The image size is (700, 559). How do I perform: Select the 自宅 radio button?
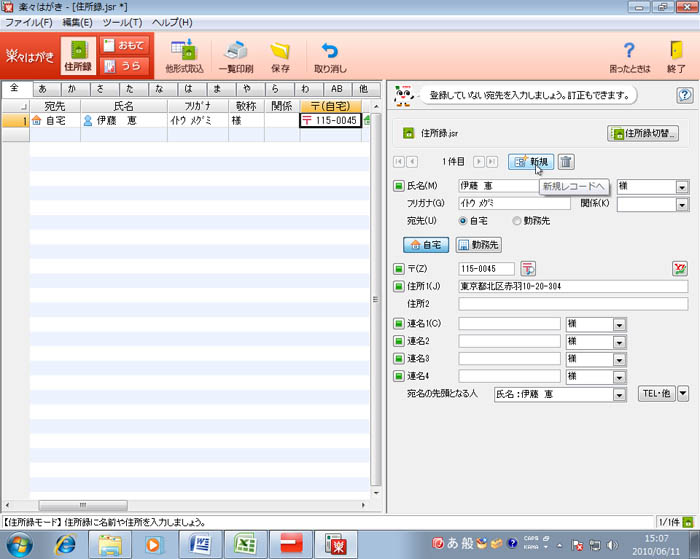463,220
